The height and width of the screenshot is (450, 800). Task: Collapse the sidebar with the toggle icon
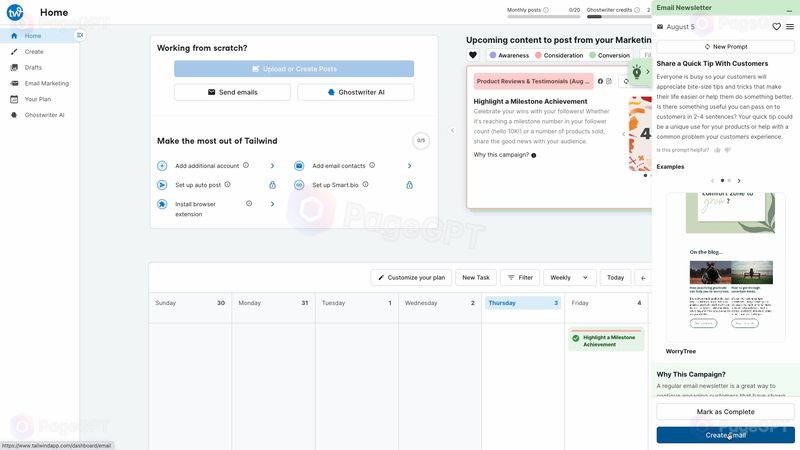click(80, 35)
